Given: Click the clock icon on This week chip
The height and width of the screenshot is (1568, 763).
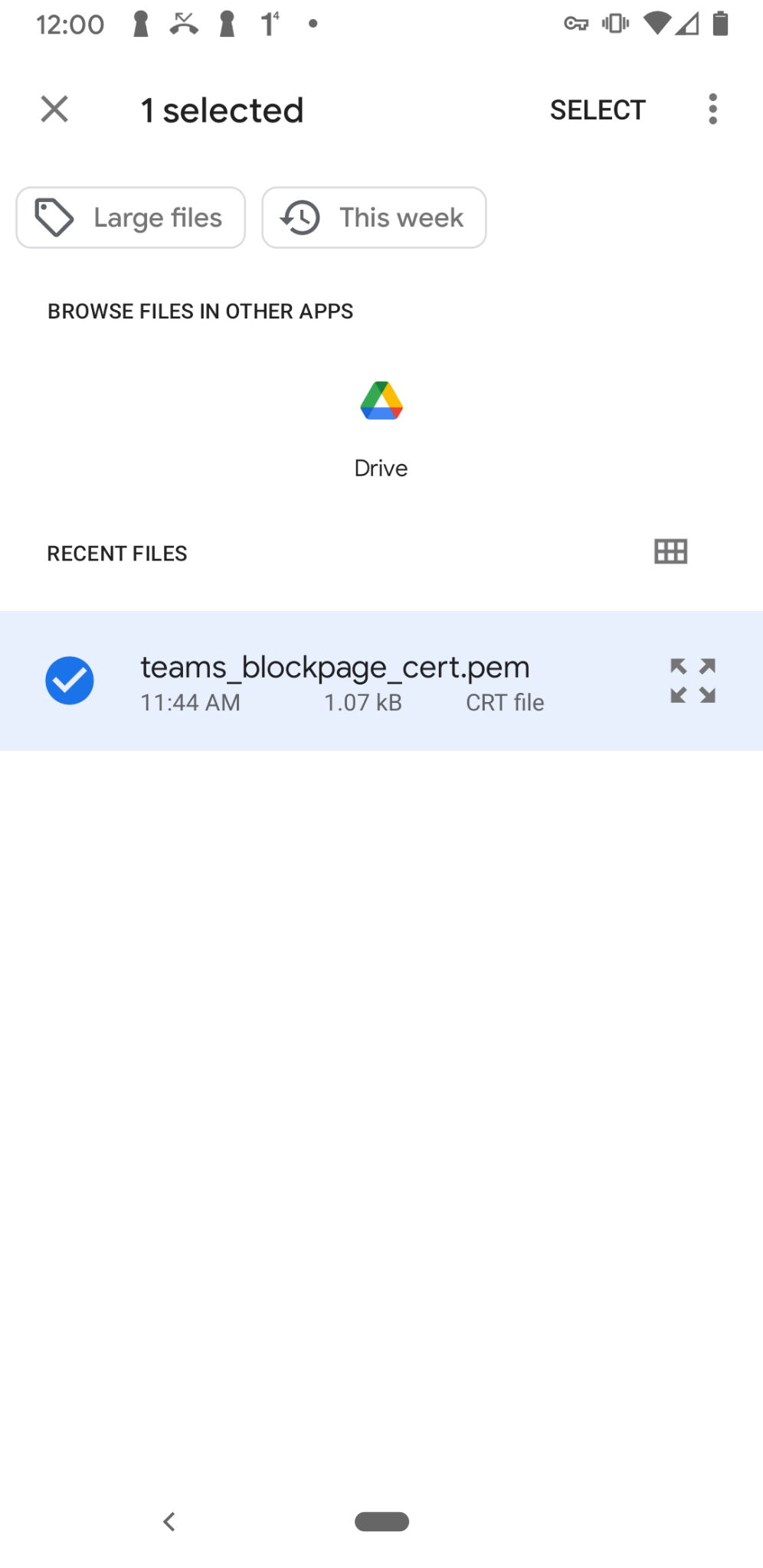Looking at the screenshot, I should [x=300, y=217].
